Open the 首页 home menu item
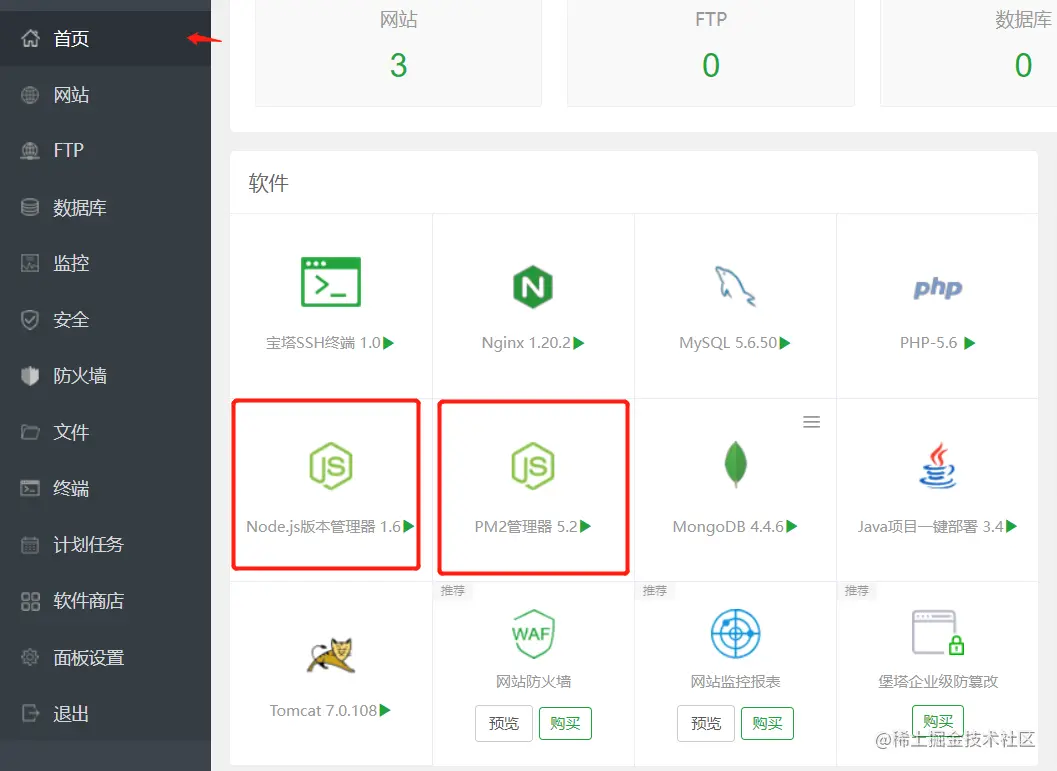Screen dimensions: 1057x771 105,38
